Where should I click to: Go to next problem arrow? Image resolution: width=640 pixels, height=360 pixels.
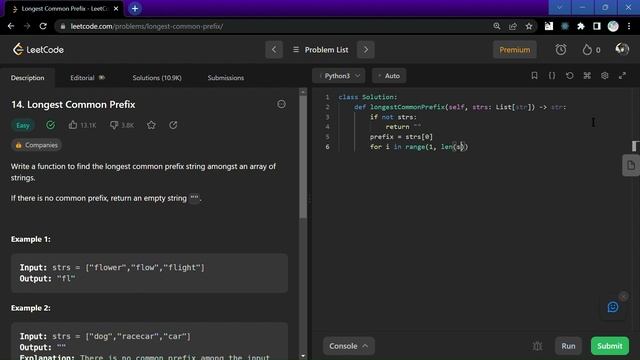[x=366, y=50]
